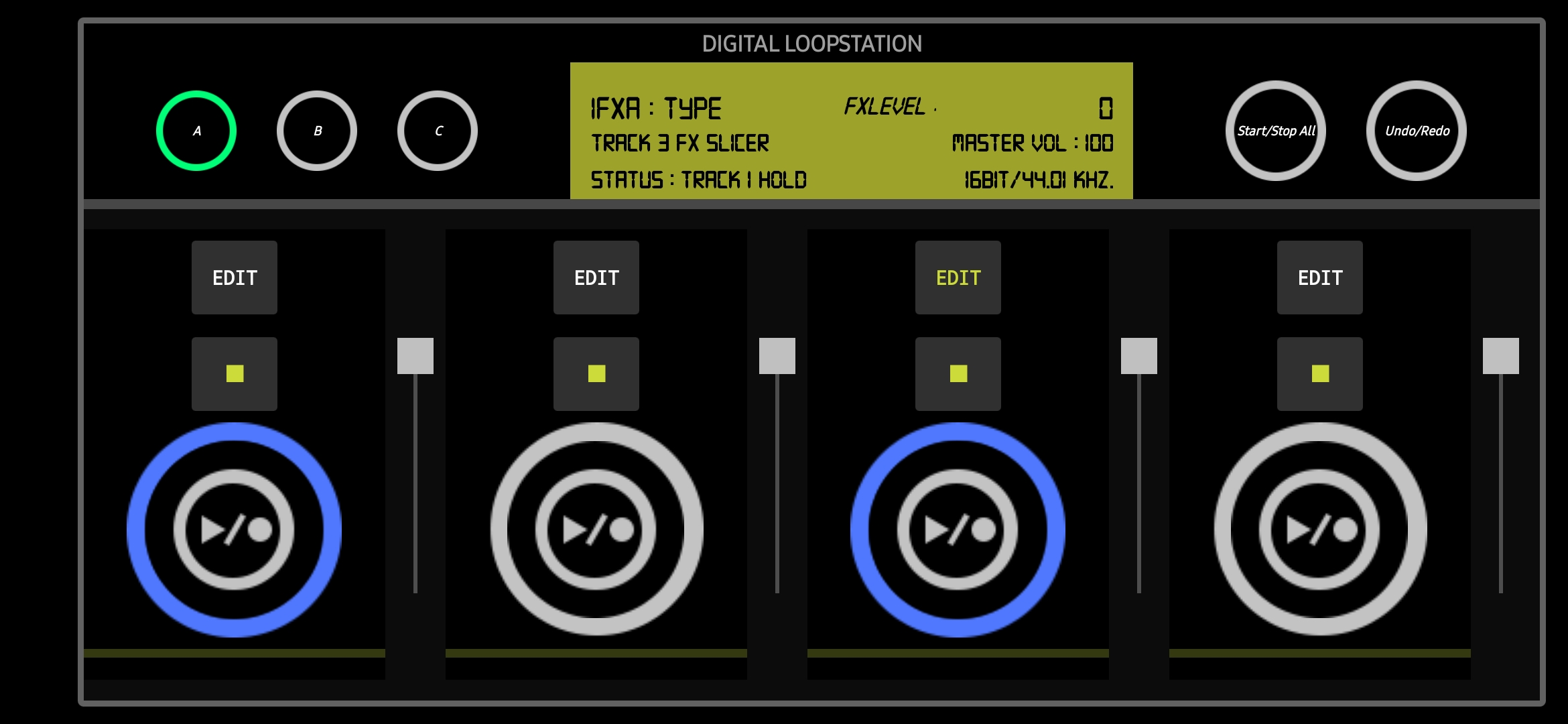
Task: Switch to bank C circle
Action: coord(438,131)
